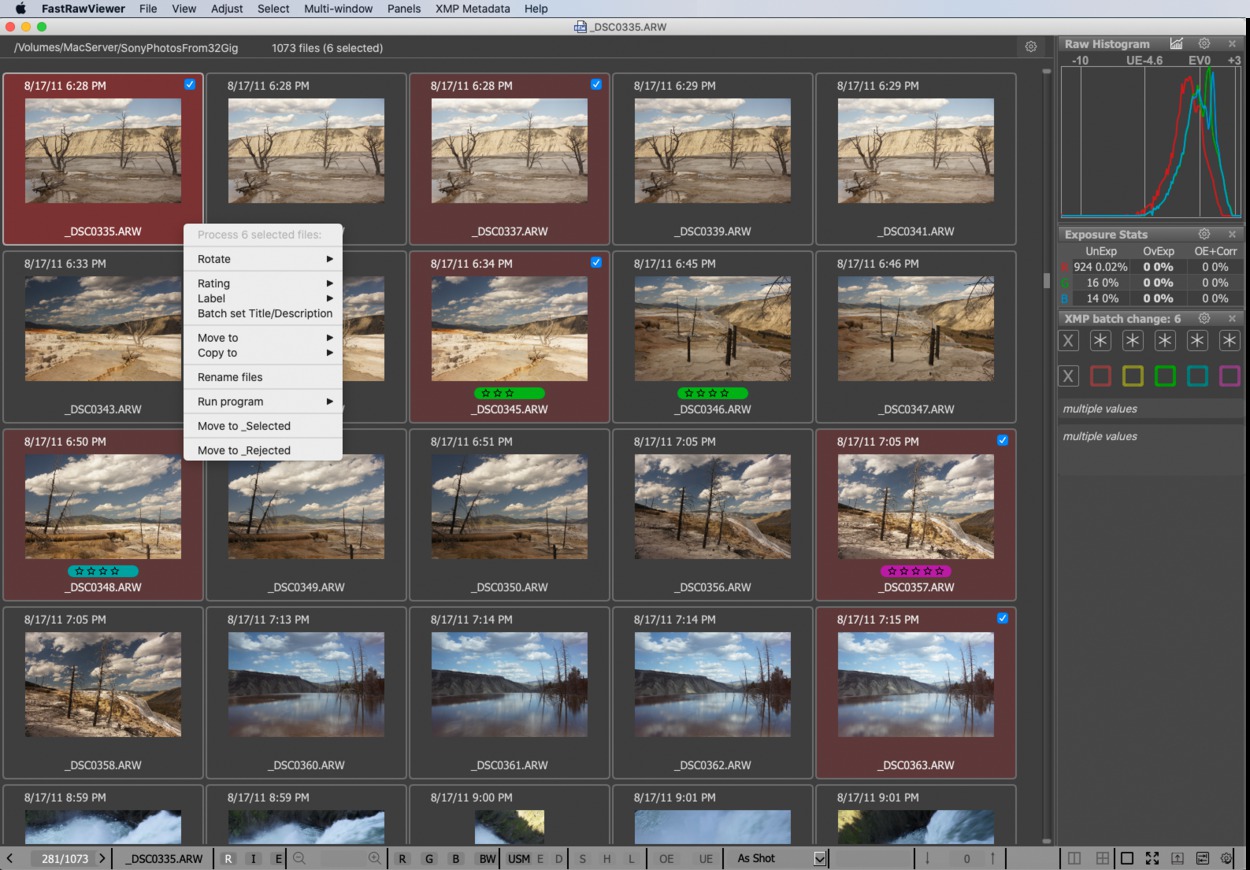This screenshot has width=1250, height=870.
Task: Switch to single image view icon
Action: coord(1127,858)
